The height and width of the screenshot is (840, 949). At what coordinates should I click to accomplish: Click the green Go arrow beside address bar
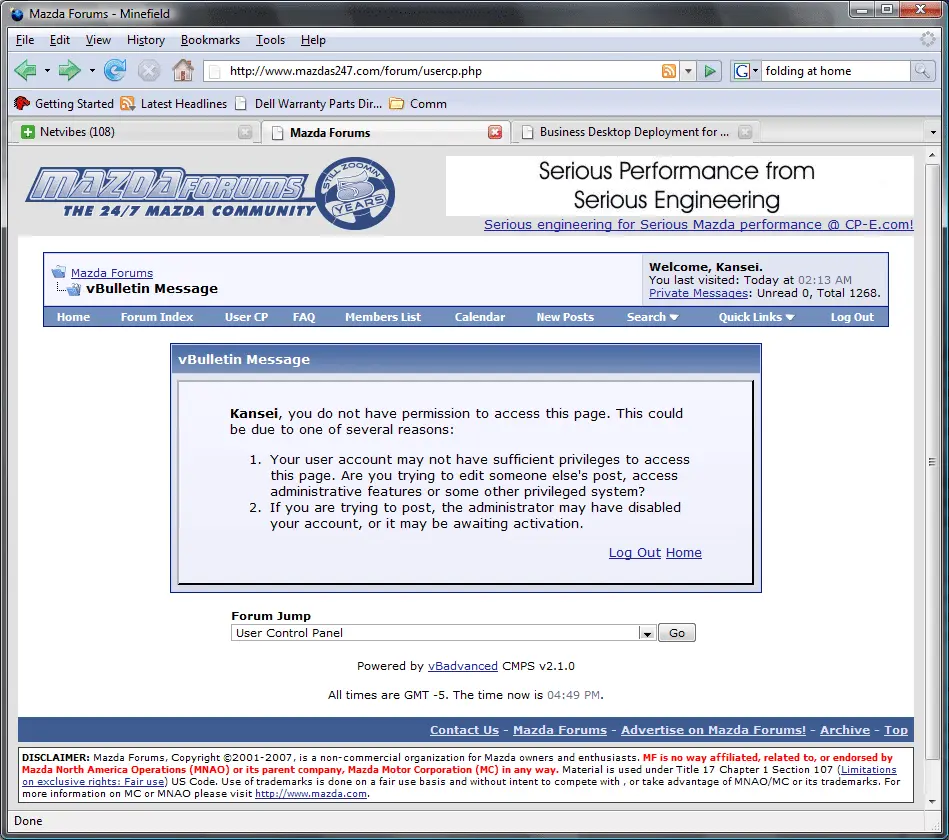tap(709, 71)
